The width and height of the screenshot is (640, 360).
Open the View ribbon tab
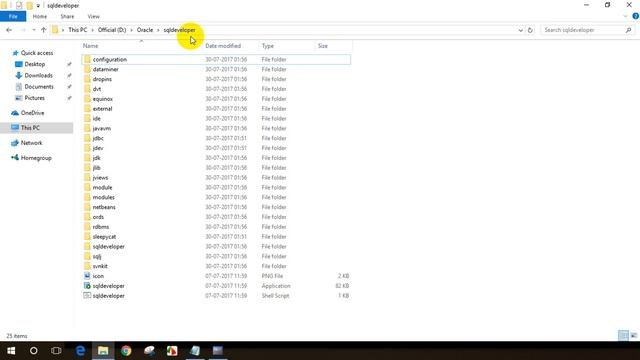point(93,16)
